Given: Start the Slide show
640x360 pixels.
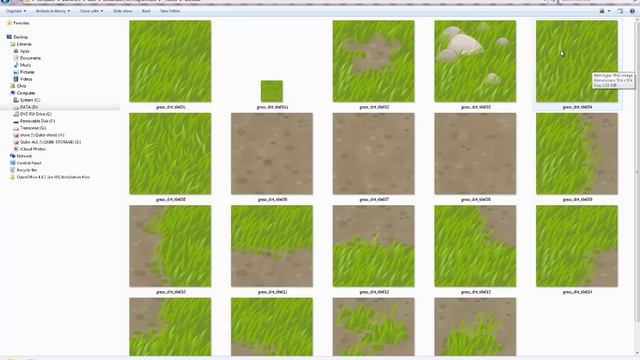Looking at the screenshot, I should point(122,11).
